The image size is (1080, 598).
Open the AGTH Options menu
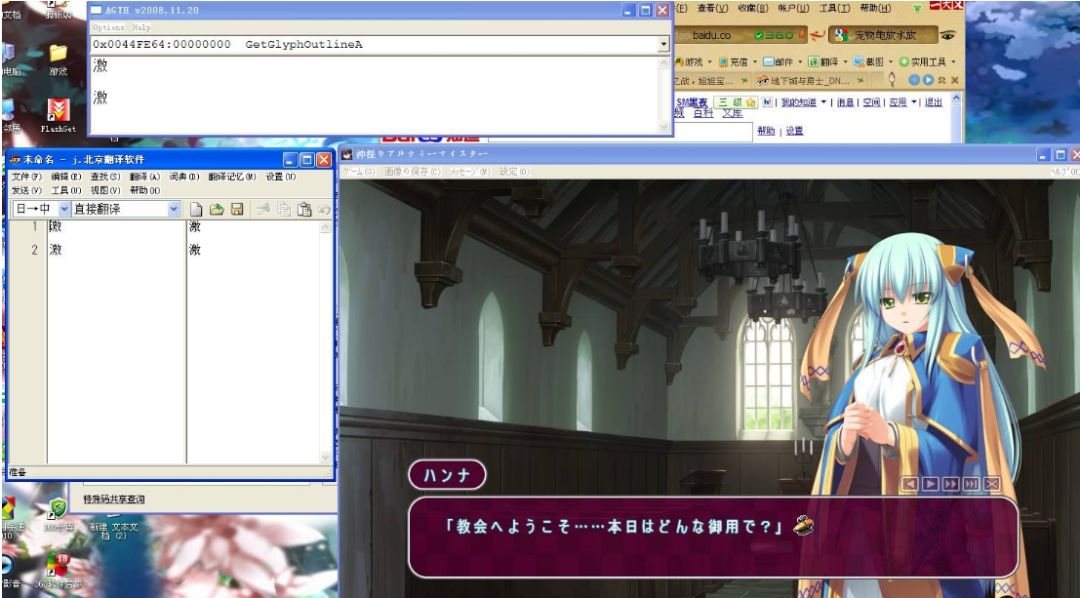(x=108, y=28)
